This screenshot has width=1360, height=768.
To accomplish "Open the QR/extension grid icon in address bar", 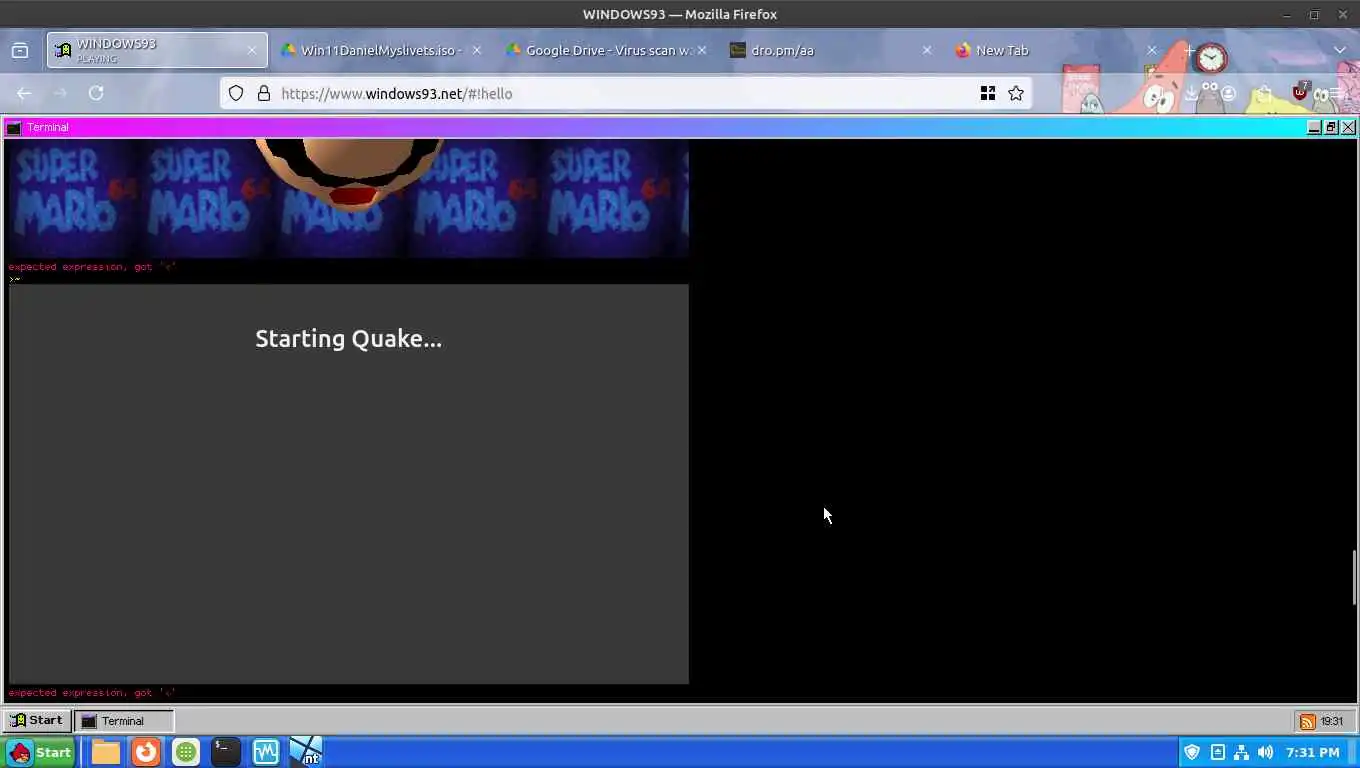I will pos(987,93).
